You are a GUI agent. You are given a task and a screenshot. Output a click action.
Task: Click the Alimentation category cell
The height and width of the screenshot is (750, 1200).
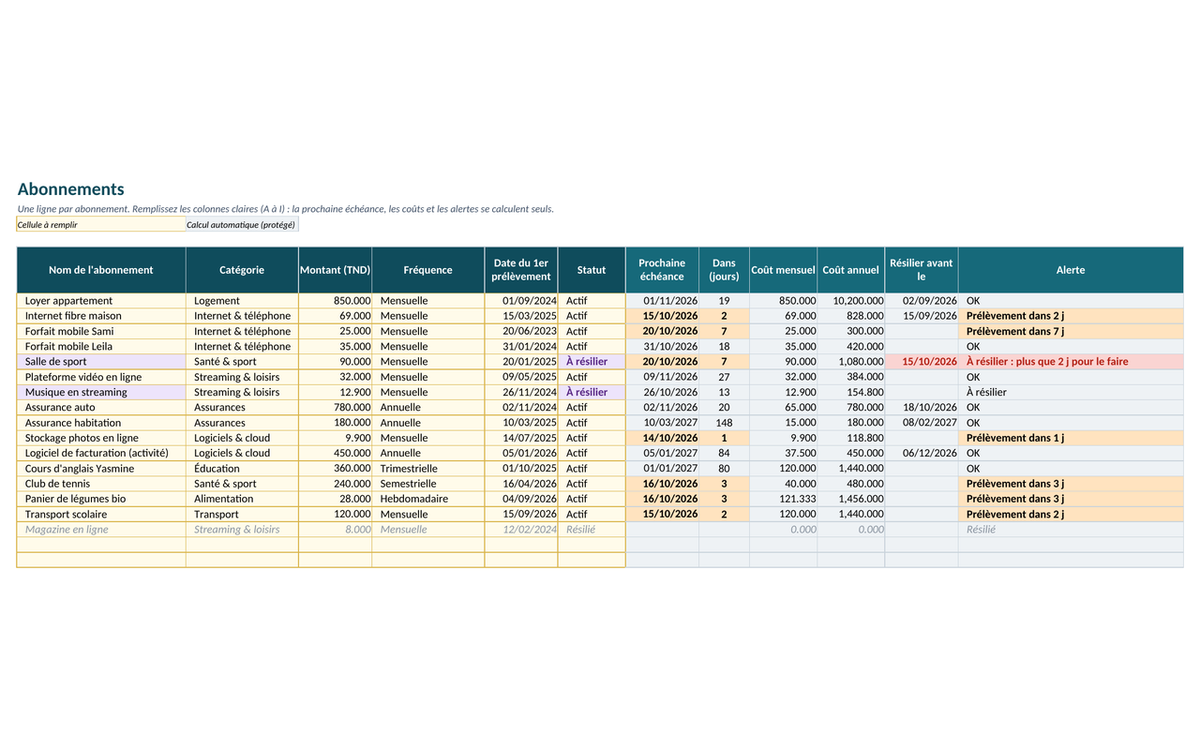(242, 499)
